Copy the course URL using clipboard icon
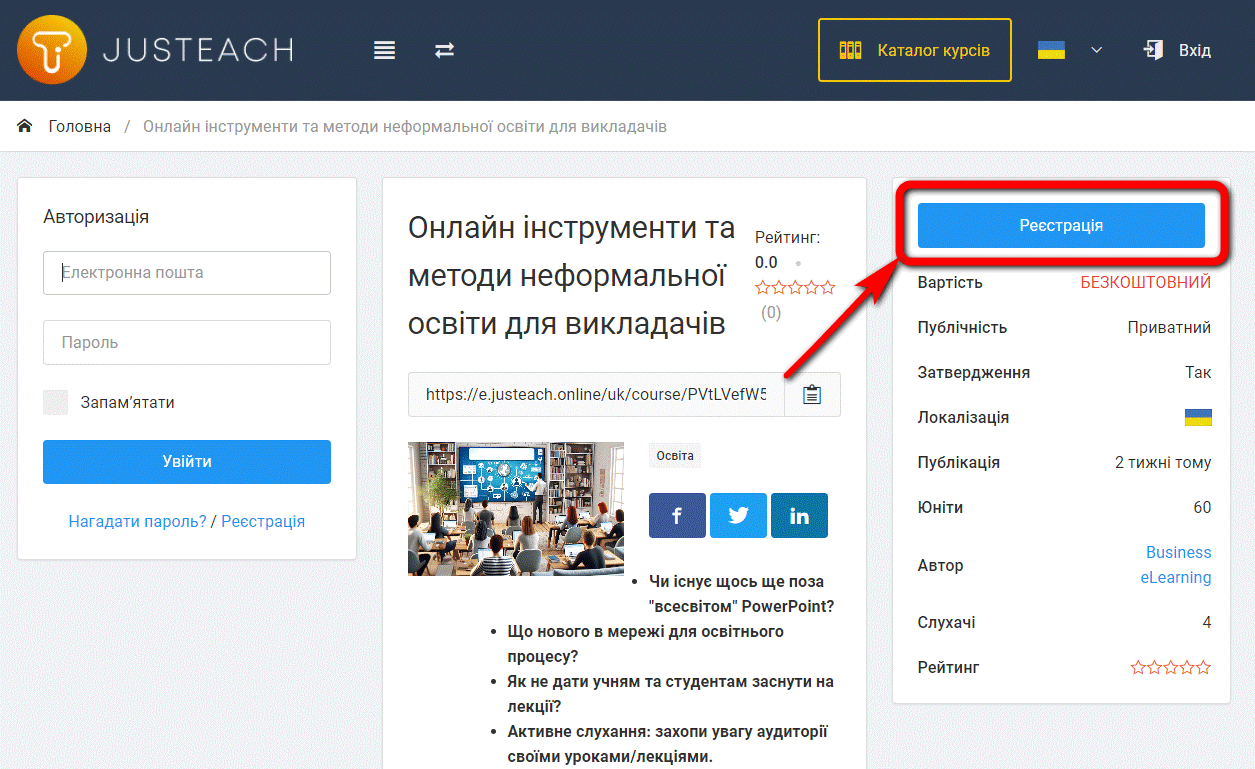This screenshot has width=1255, height=769. click(813, 394)
